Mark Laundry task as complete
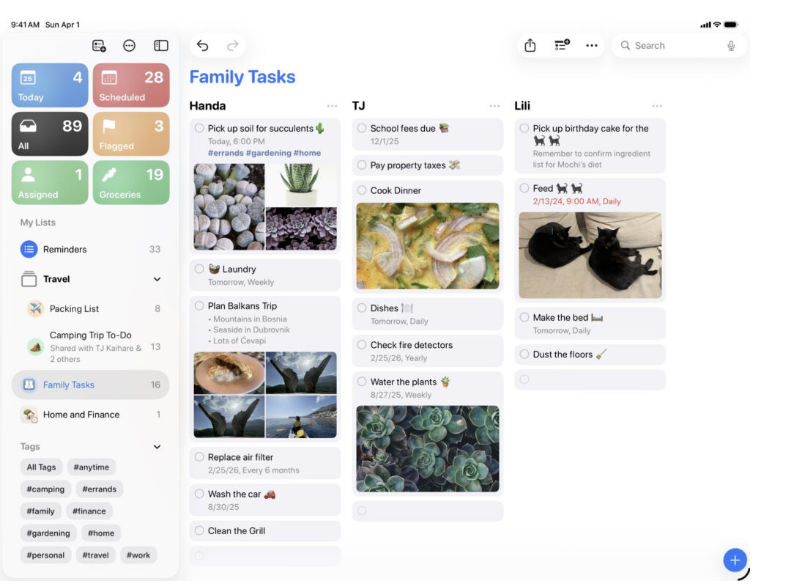Image resolution: width=793 pixels, height=585 pixels. pyautogui.click(x=200, y=269)
